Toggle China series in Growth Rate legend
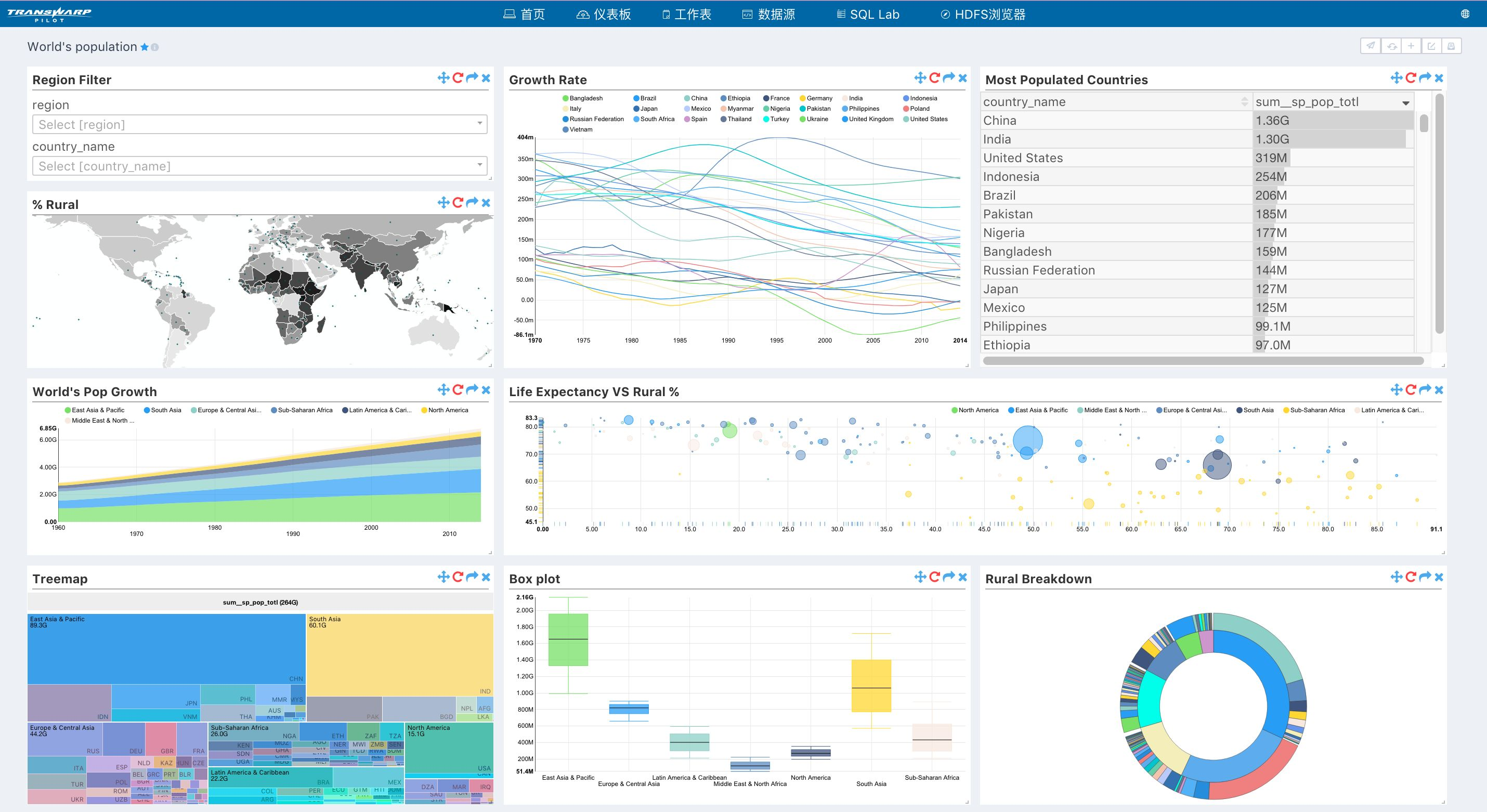This screenshot has height=812, width=1487. pyautogui.click(x=696, y=98)
